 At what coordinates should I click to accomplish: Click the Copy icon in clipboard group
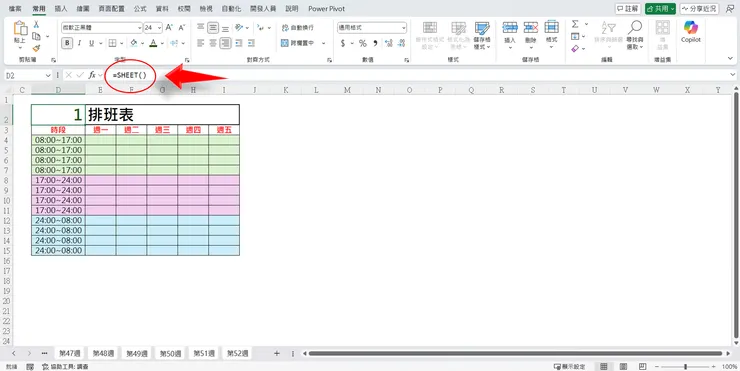pos(36,36)
